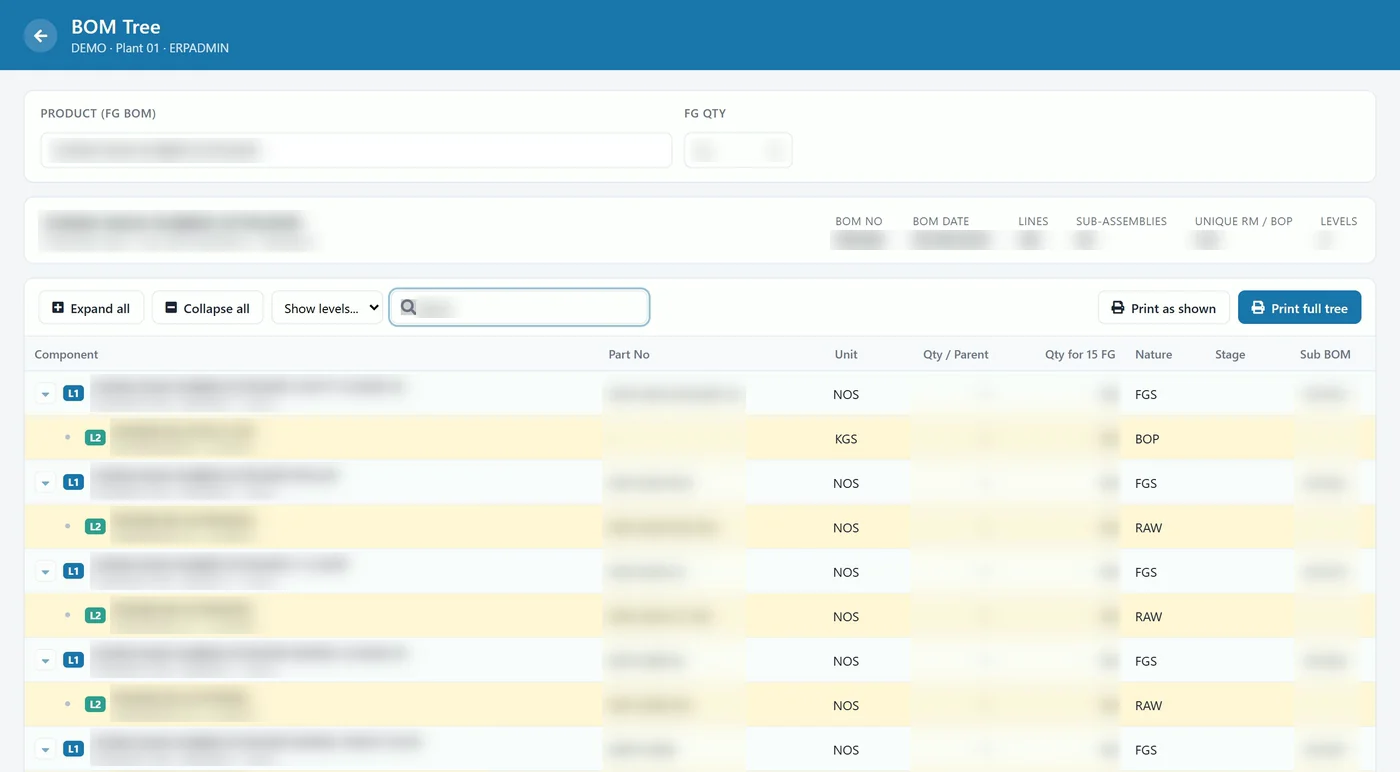The image size is (1400, 772).
Task: Collapse the L1 parent above the KGS row
Action: [x=45, y=394]
